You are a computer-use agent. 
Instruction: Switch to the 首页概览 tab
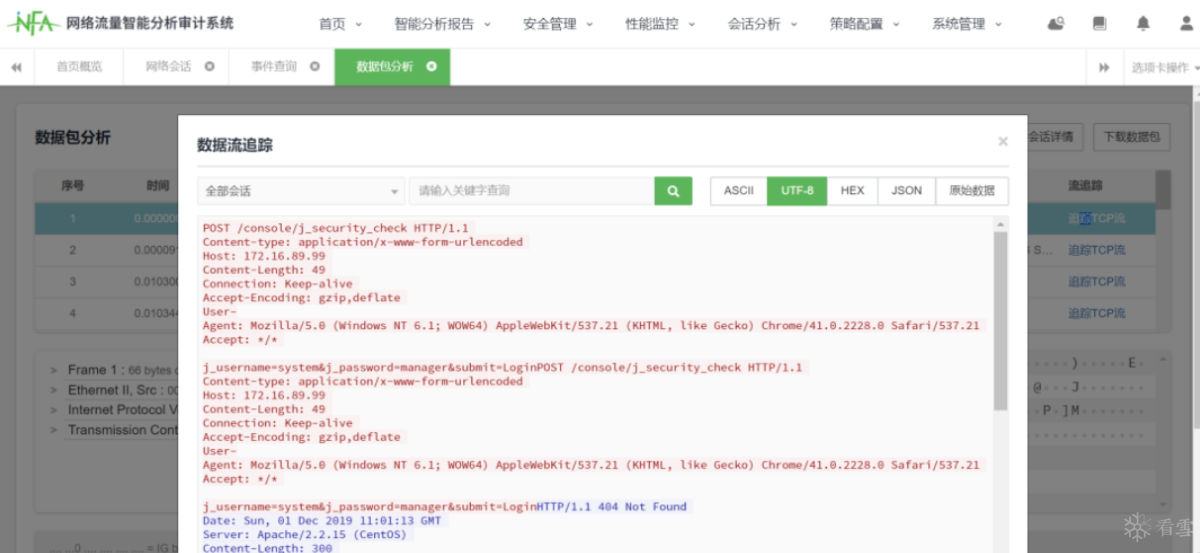pos(79,67)
